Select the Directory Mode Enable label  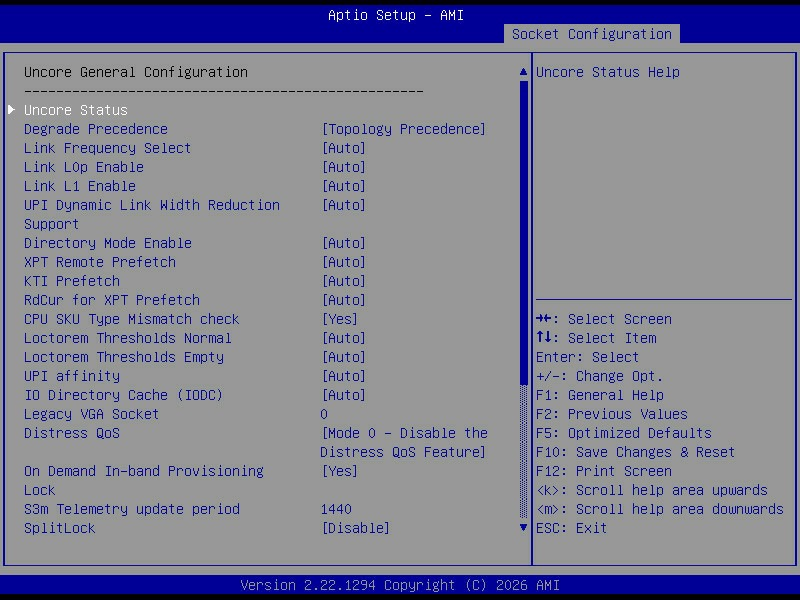pyautogui.click(x=108, y=243)
